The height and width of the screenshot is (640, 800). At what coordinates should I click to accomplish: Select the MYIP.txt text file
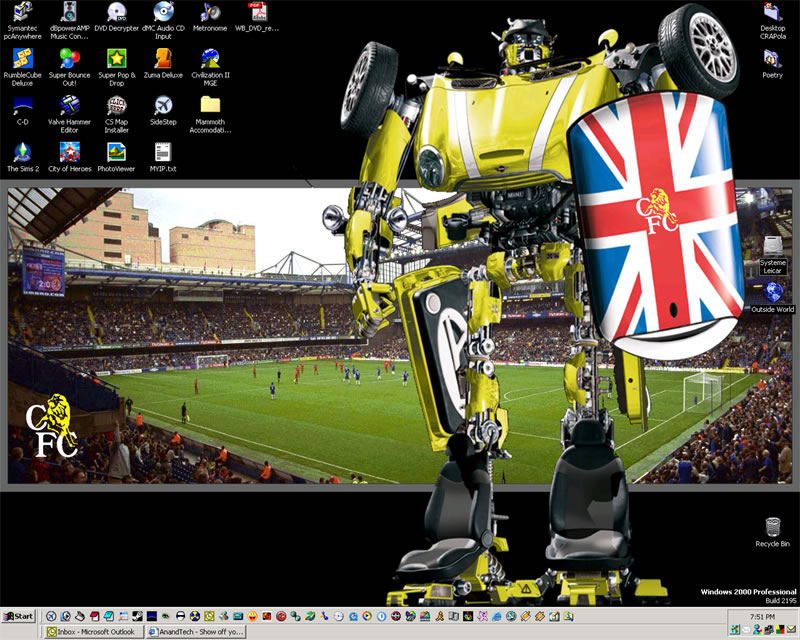pos(163,152)
